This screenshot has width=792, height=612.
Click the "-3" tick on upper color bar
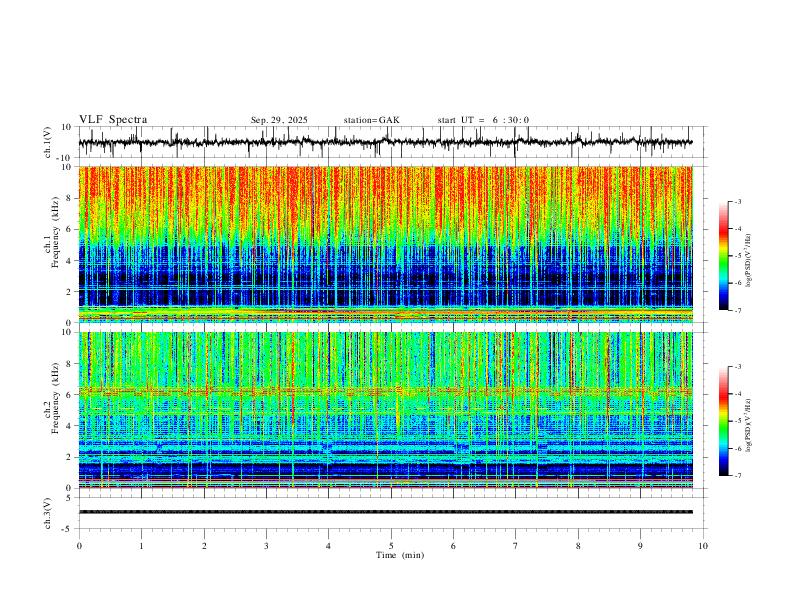[738, 201]
